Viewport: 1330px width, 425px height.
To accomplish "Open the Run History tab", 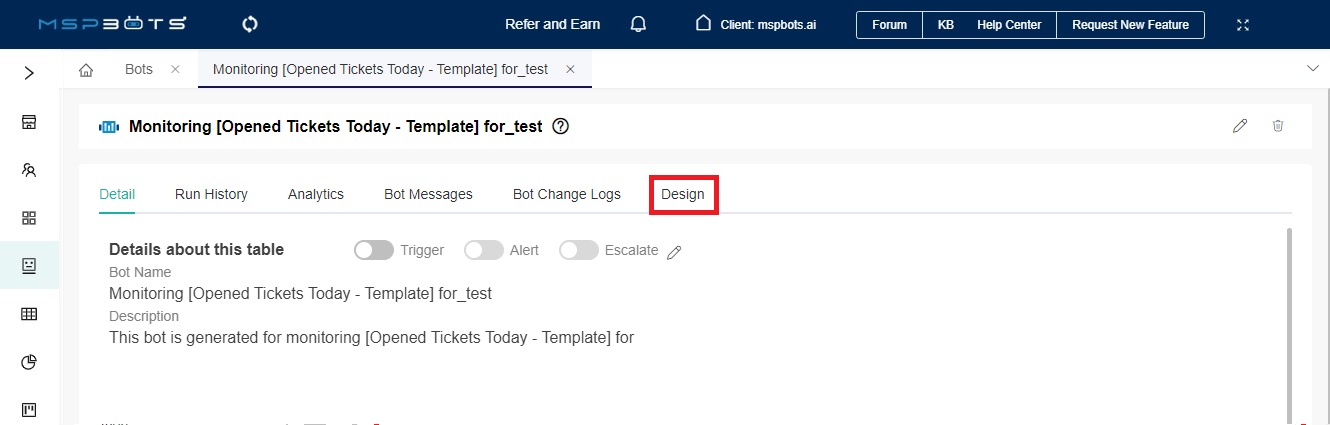I will (211, 194).
